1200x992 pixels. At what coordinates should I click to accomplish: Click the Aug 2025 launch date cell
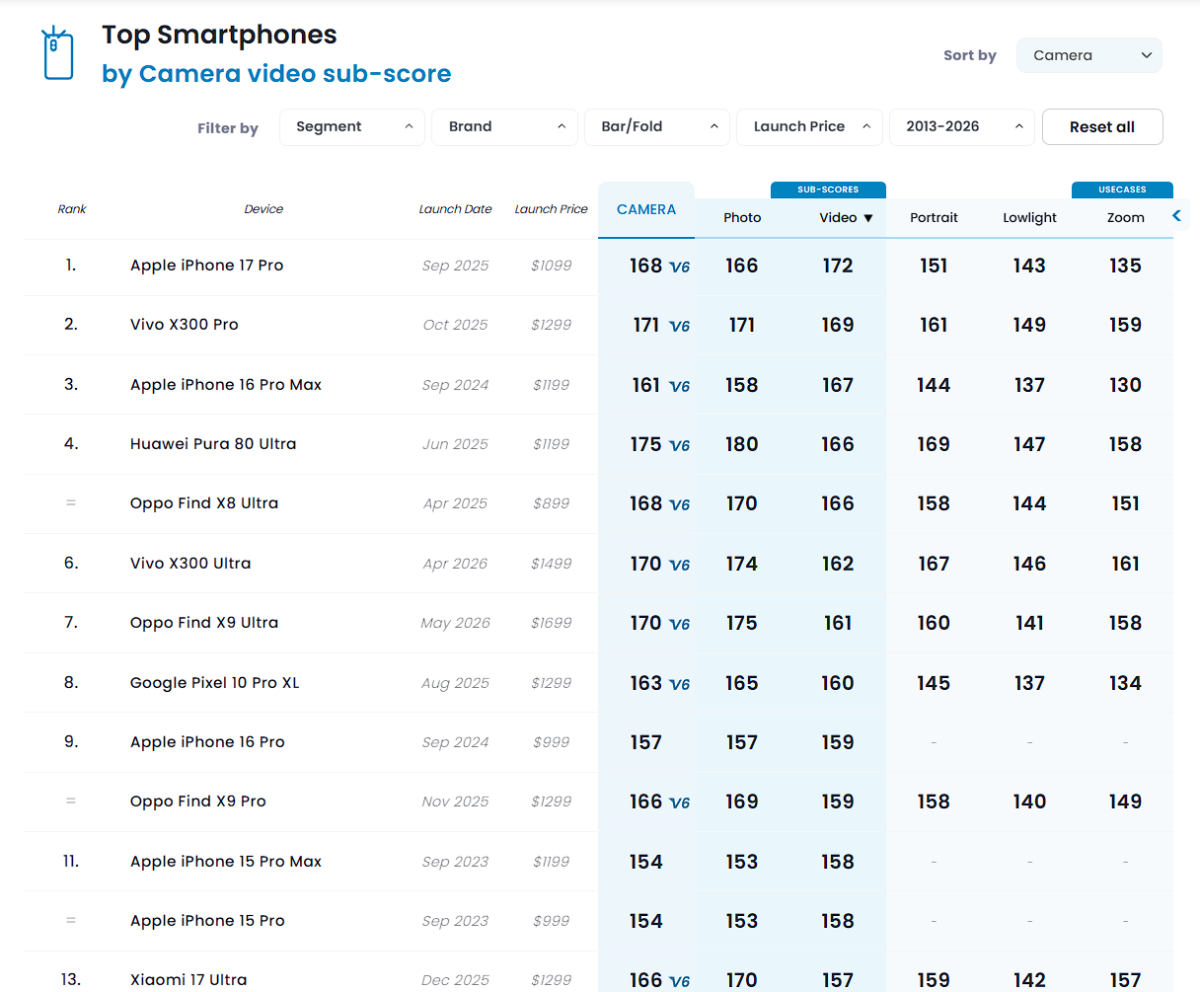(x=456, y=683)
